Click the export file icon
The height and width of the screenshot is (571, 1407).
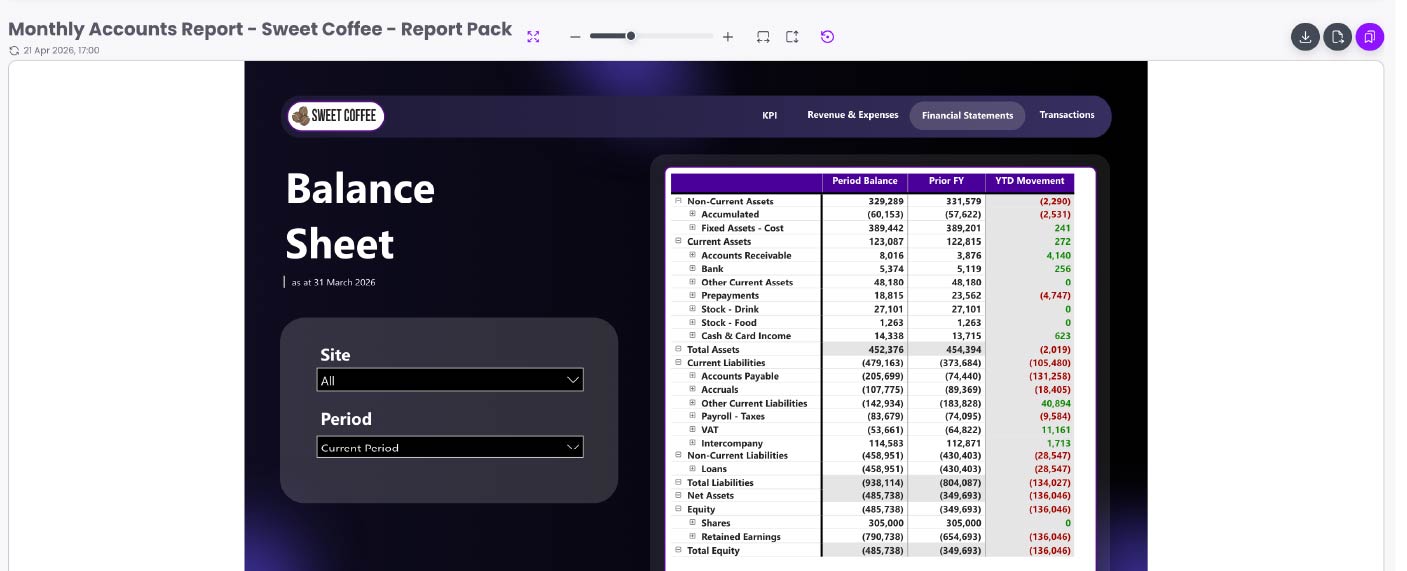pos(1337,37)
